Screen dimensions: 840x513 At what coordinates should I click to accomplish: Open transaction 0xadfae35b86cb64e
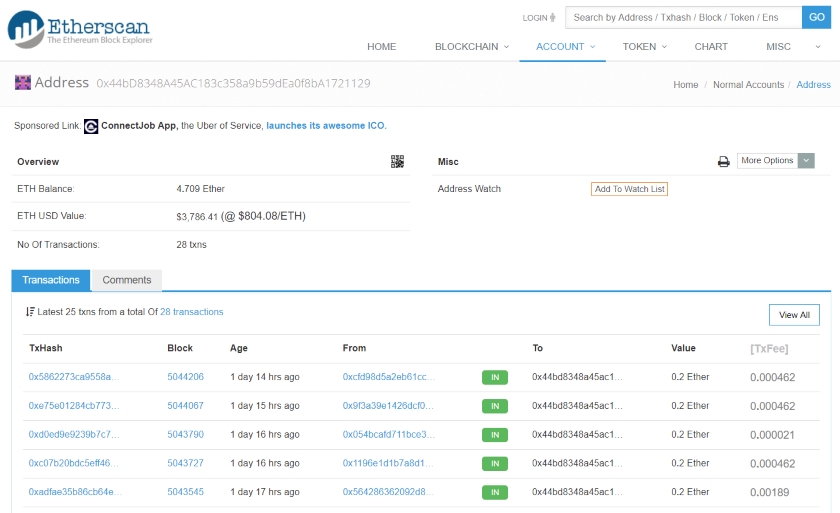[75, 492]
